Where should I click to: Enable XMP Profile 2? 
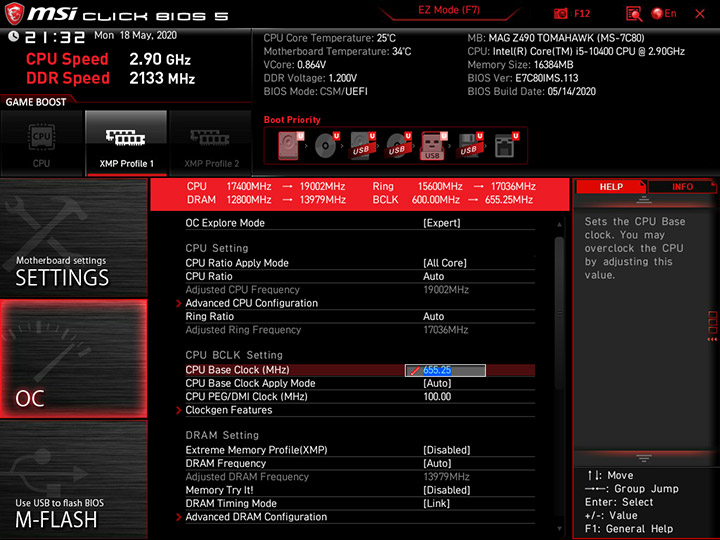tap(211, 143)
